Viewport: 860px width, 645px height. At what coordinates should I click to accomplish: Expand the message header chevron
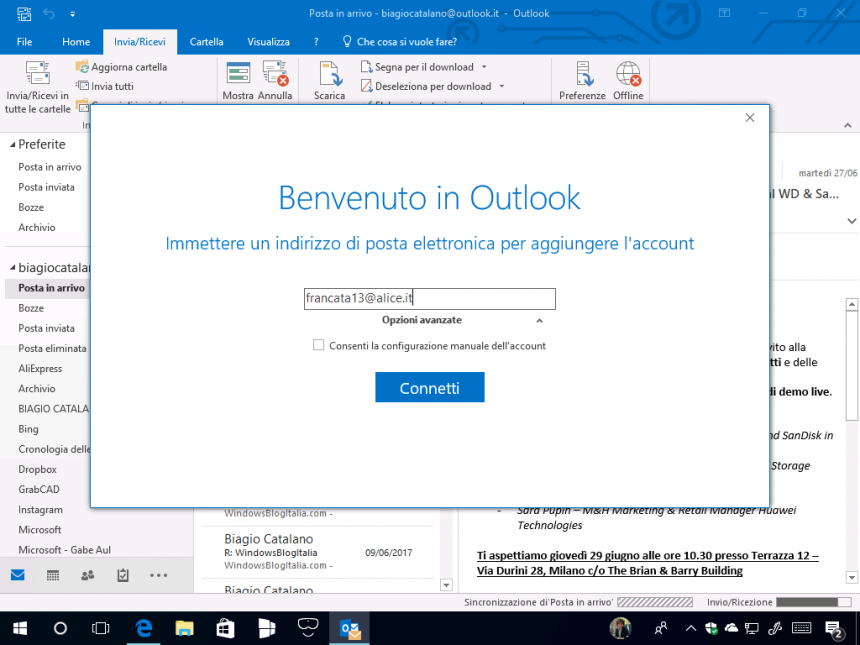[x=852, y=221]
